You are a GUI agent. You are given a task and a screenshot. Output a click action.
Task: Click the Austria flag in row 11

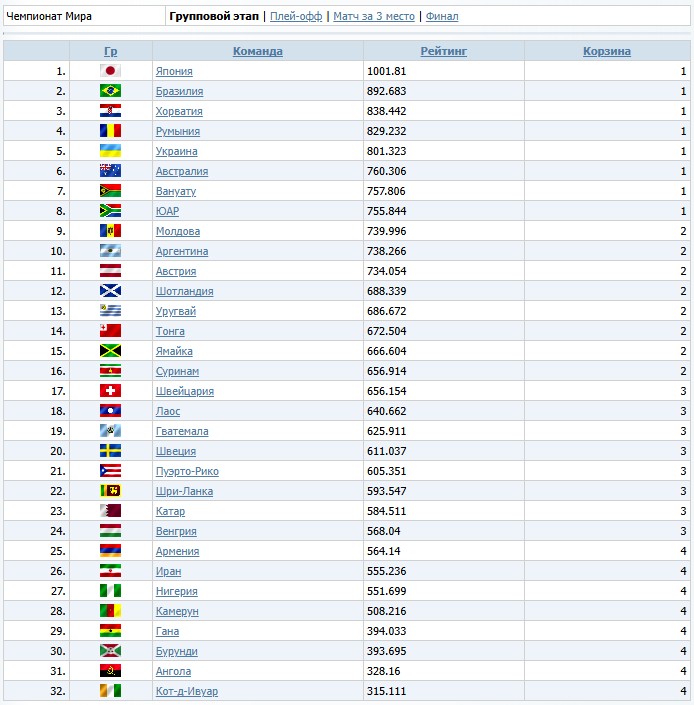click(110, 271)
